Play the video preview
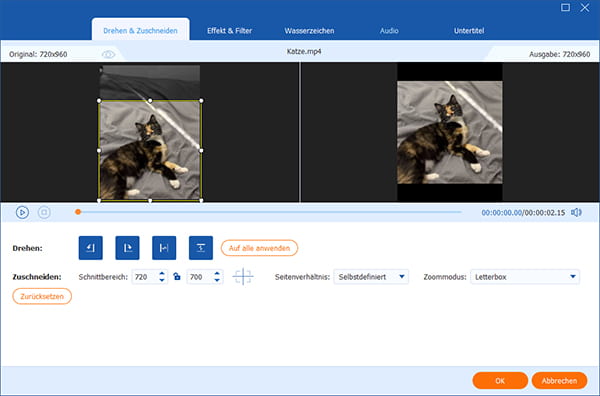The height and width of the screenshot is (396, 600). pos(22,212)
